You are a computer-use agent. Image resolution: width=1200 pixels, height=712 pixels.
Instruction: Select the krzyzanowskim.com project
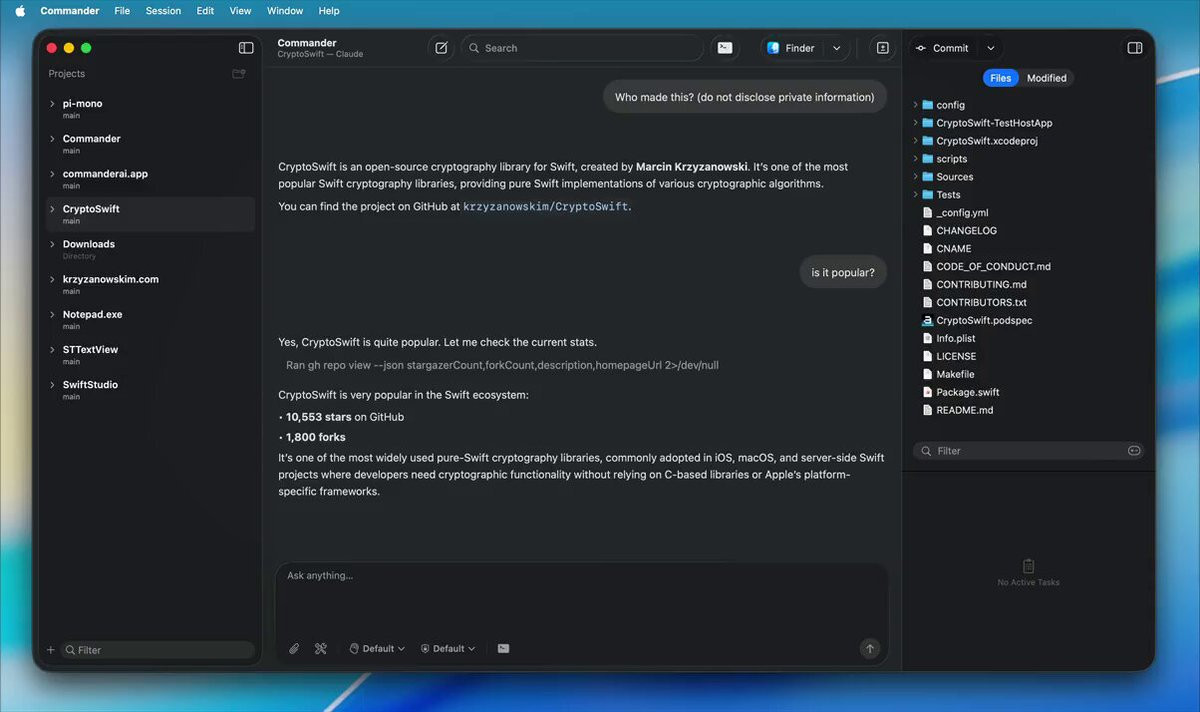148,285
